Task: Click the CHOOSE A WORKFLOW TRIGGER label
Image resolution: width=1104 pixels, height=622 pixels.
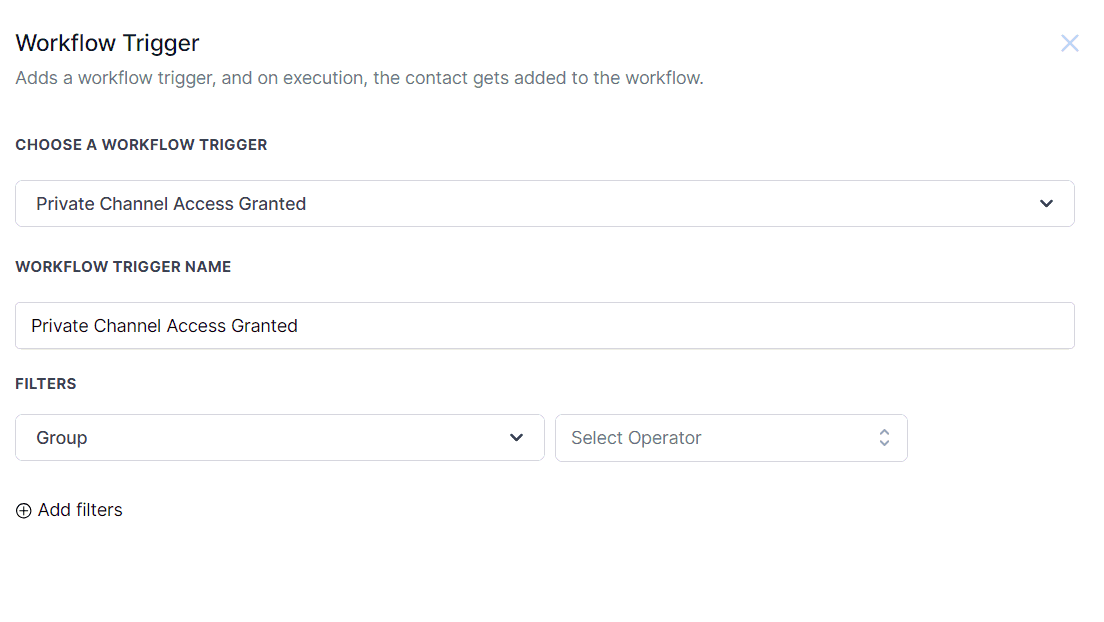Action: [141, 145]
